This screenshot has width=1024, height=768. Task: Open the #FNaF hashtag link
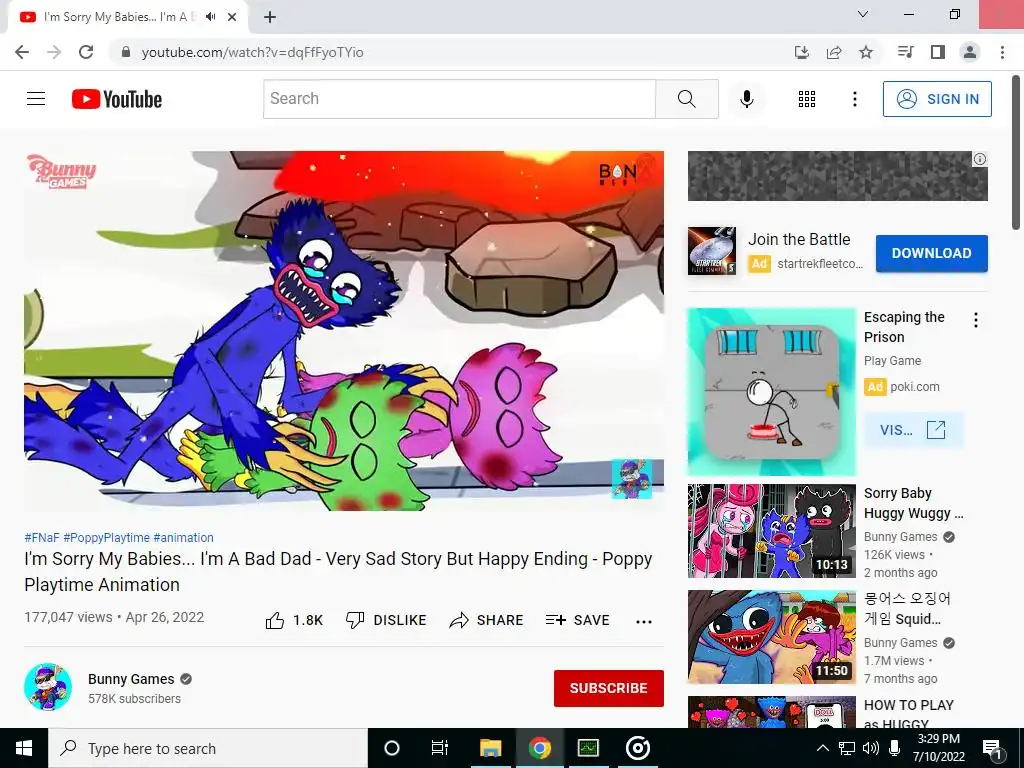tap(42, 537)
